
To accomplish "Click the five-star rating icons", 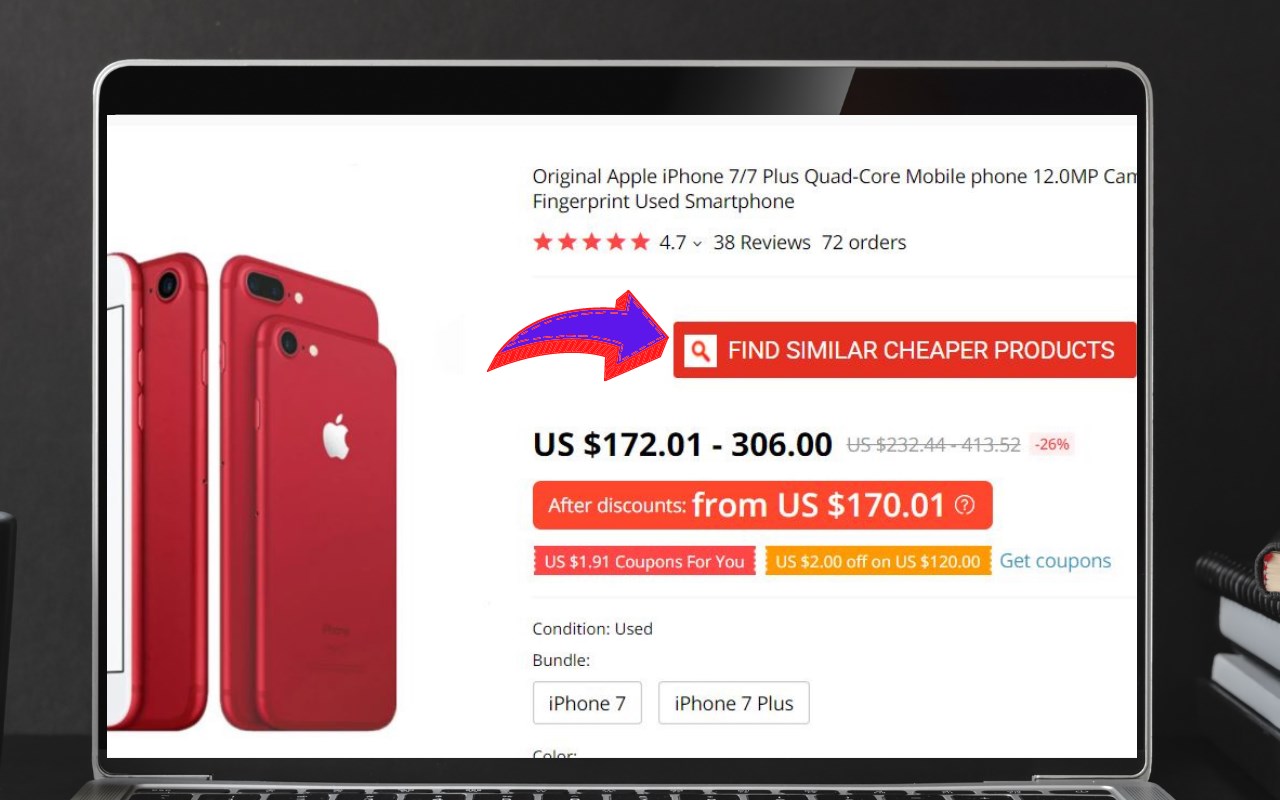I will pyautogui.click(x=592, y=242).
